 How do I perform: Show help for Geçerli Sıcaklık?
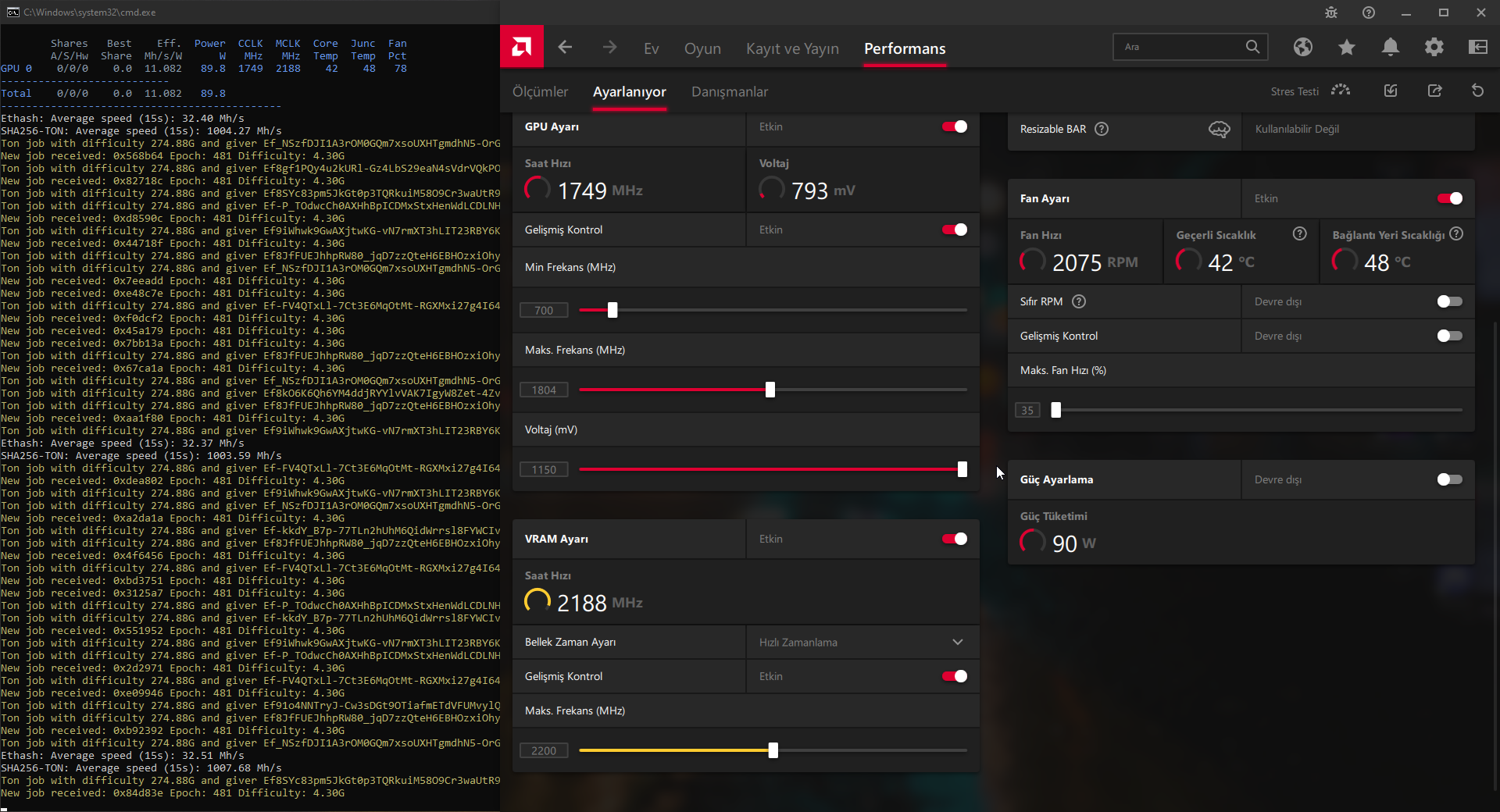tap(1300, 234)
